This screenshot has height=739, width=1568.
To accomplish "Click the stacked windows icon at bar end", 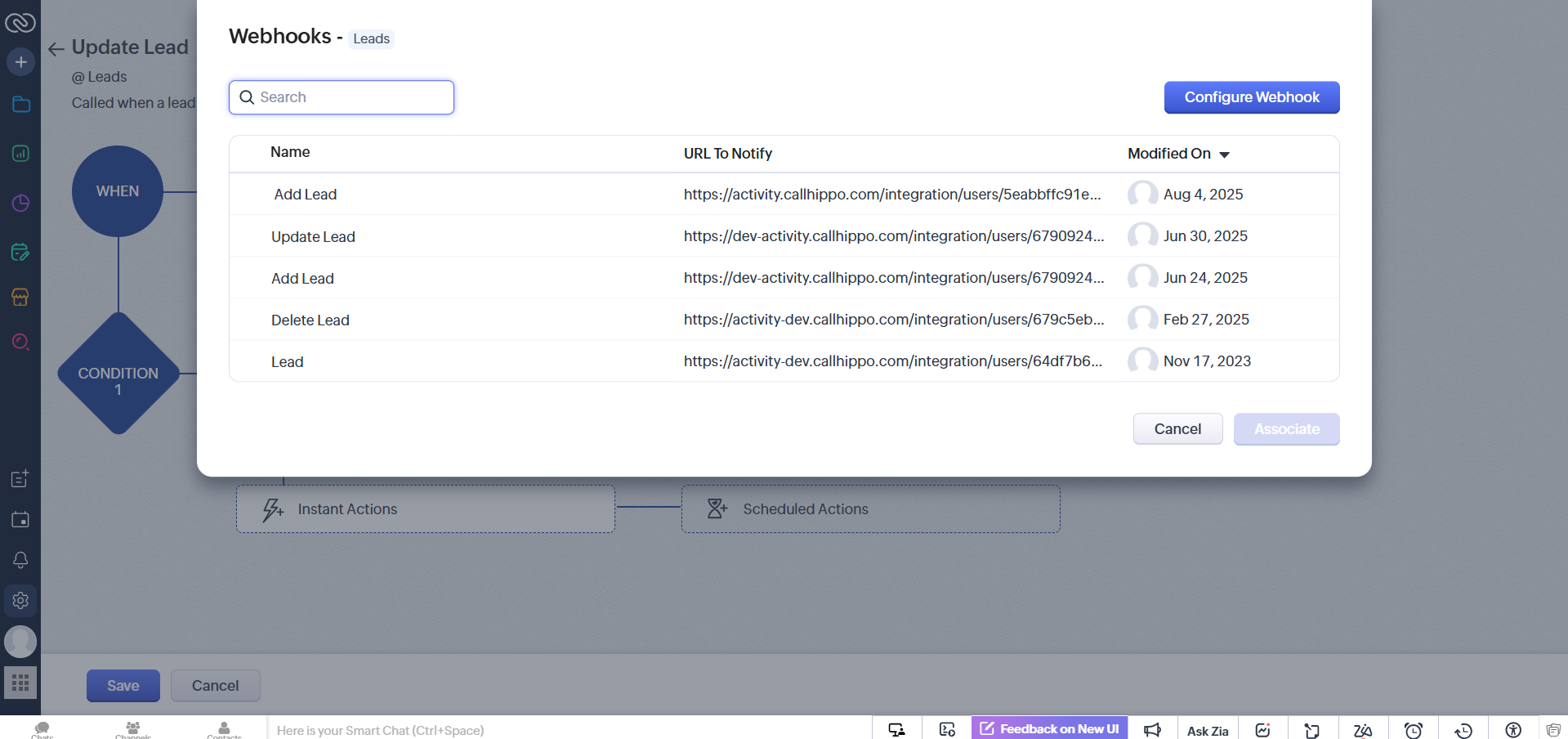I will pyautogui.click(x=1553, y=730).
